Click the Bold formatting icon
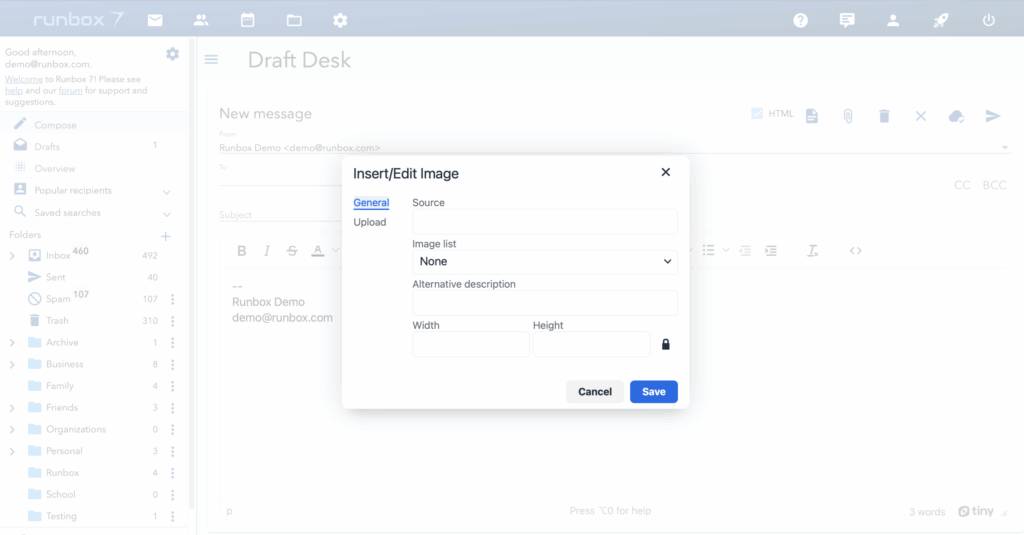This screenshot has height=535, width=1024. pos(242,251)
